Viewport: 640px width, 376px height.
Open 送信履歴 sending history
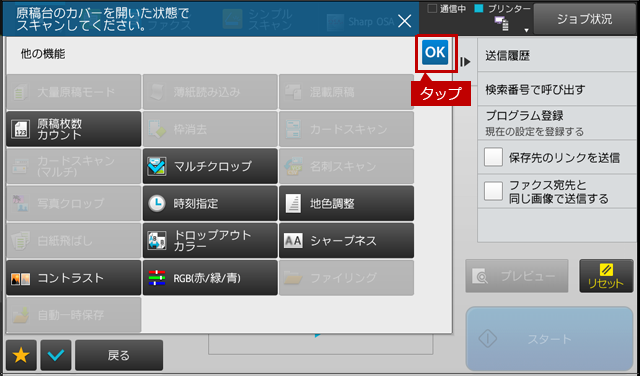pos(557,56)
